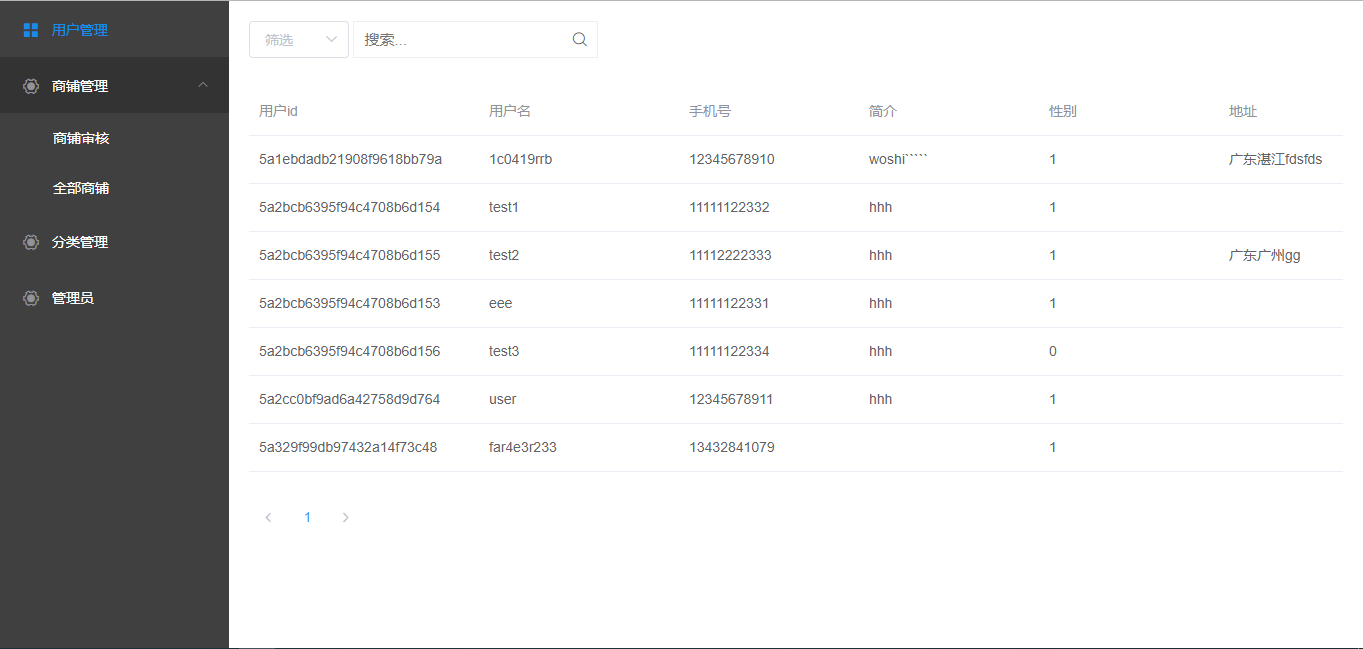Click the 性别 column header

click(x=1063, y=111)
